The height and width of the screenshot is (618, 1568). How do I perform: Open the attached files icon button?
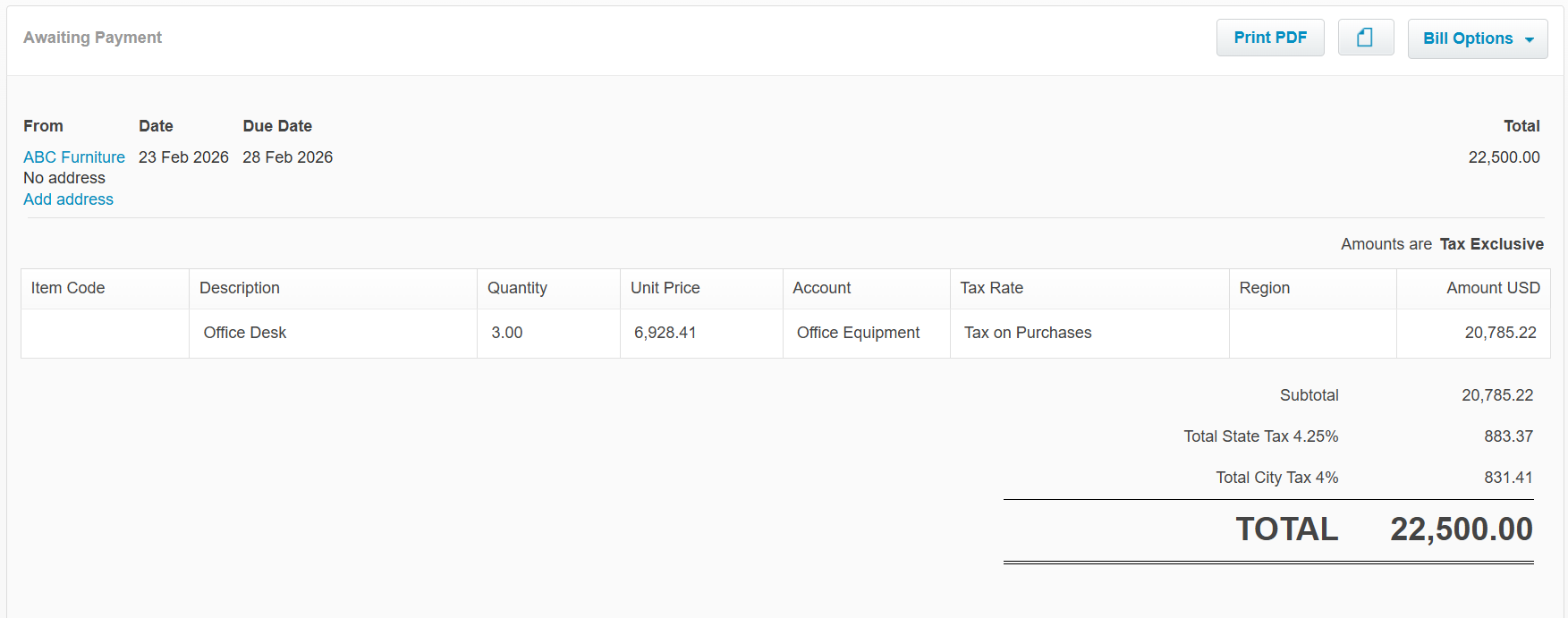(x=1365, y=38)
